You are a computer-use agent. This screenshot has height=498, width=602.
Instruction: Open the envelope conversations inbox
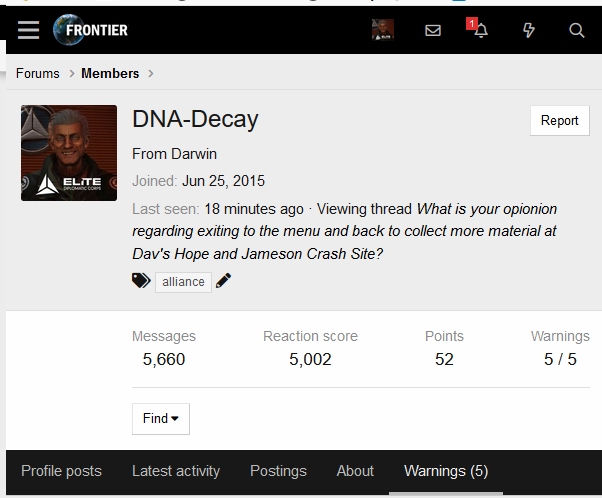[x=433, y=30]
